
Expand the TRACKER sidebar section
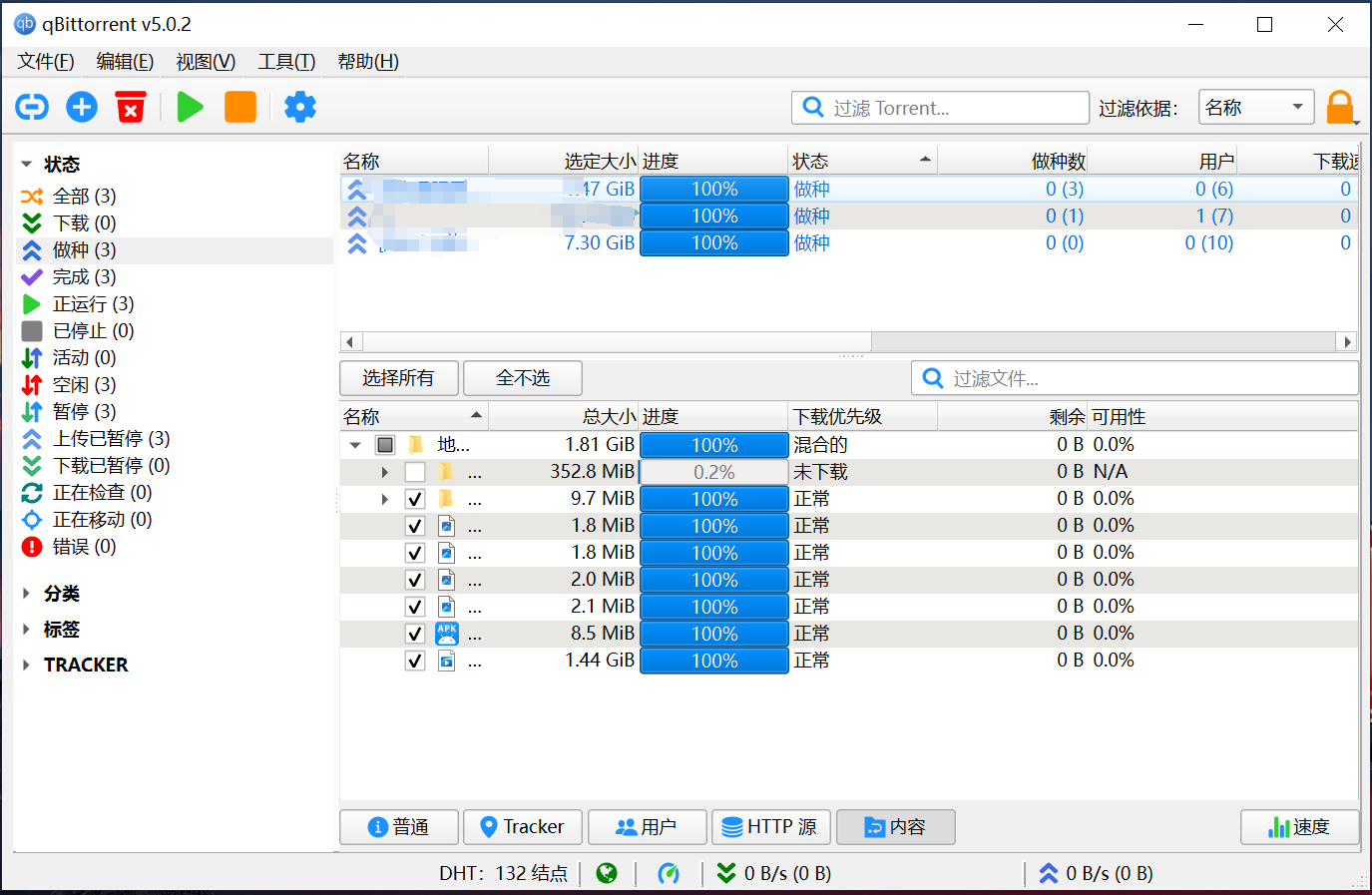pos(27,665)
